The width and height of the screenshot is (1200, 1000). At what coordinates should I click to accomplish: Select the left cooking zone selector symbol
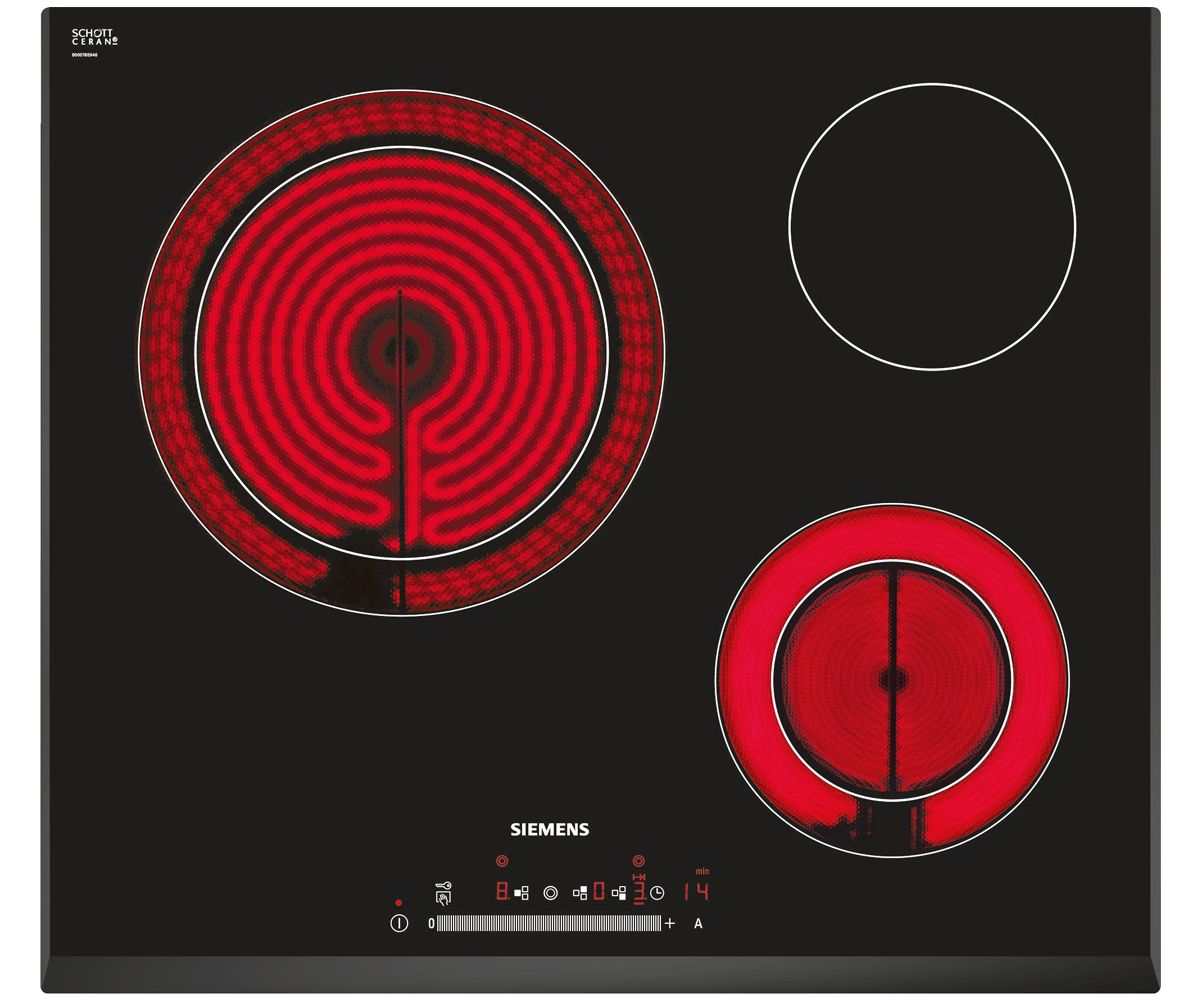pyautogui.click(x=521, y=893)
